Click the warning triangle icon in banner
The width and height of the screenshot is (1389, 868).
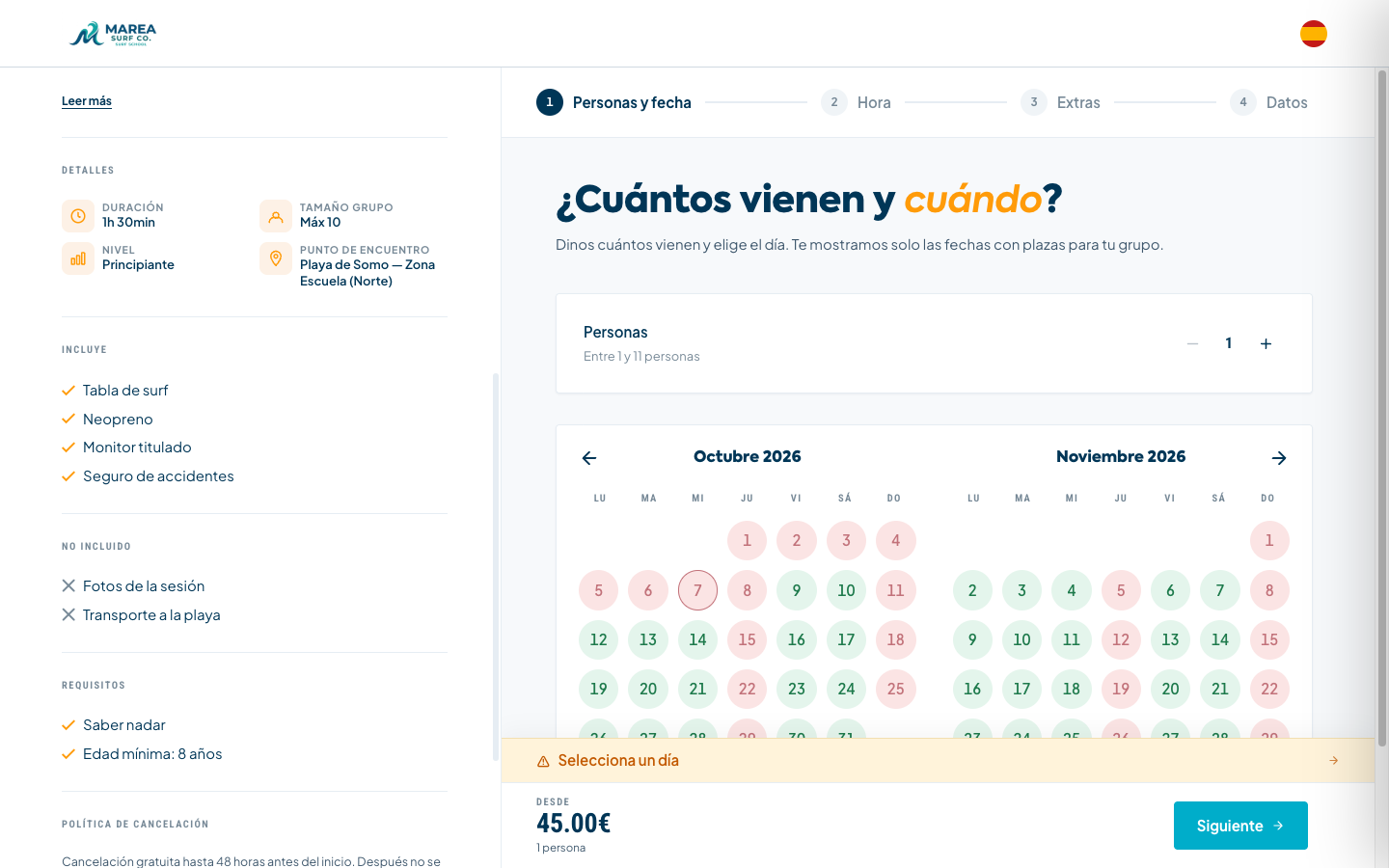click(543, 762)
